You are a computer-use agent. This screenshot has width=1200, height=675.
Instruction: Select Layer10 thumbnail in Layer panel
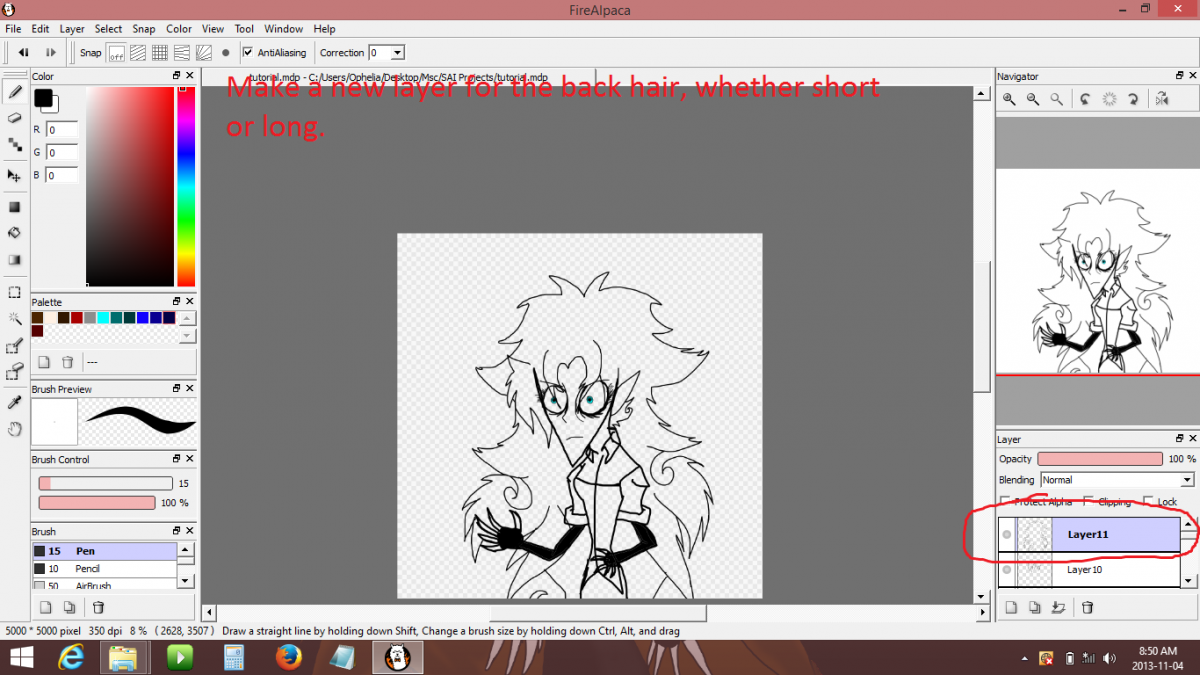(x=1035, y=570)
